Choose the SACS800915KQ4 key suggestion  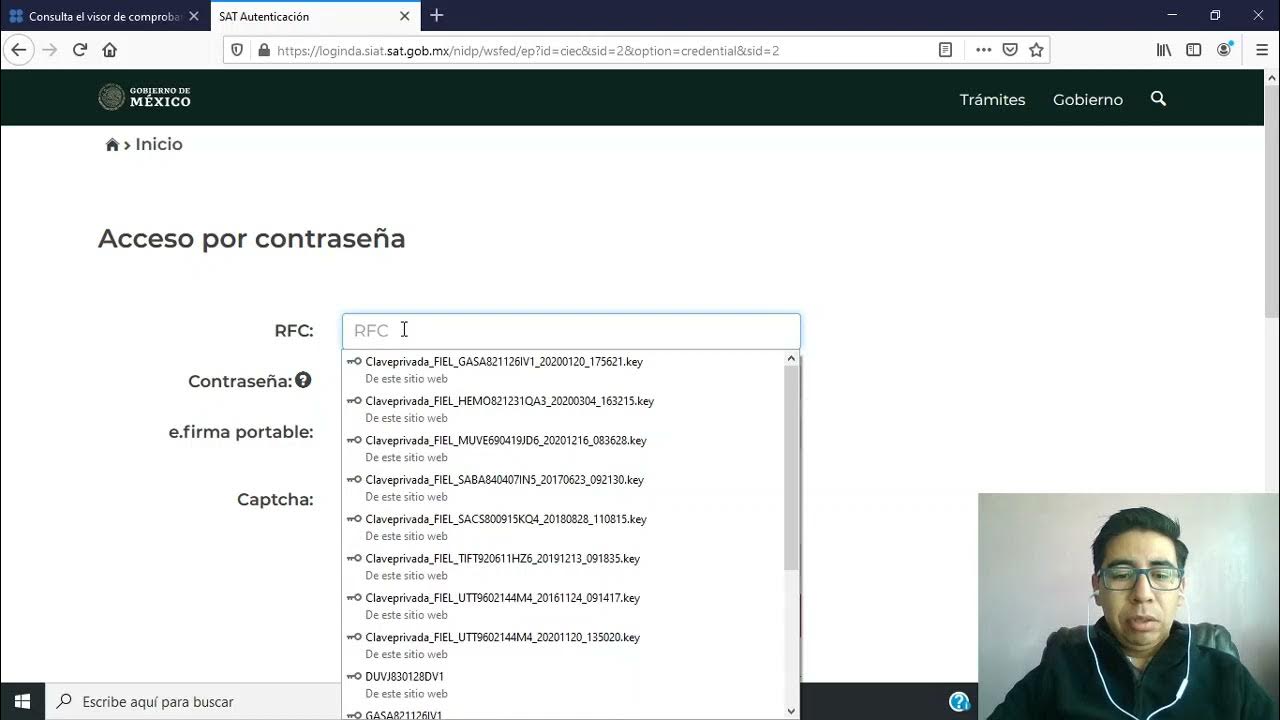[x=563, y=527]
